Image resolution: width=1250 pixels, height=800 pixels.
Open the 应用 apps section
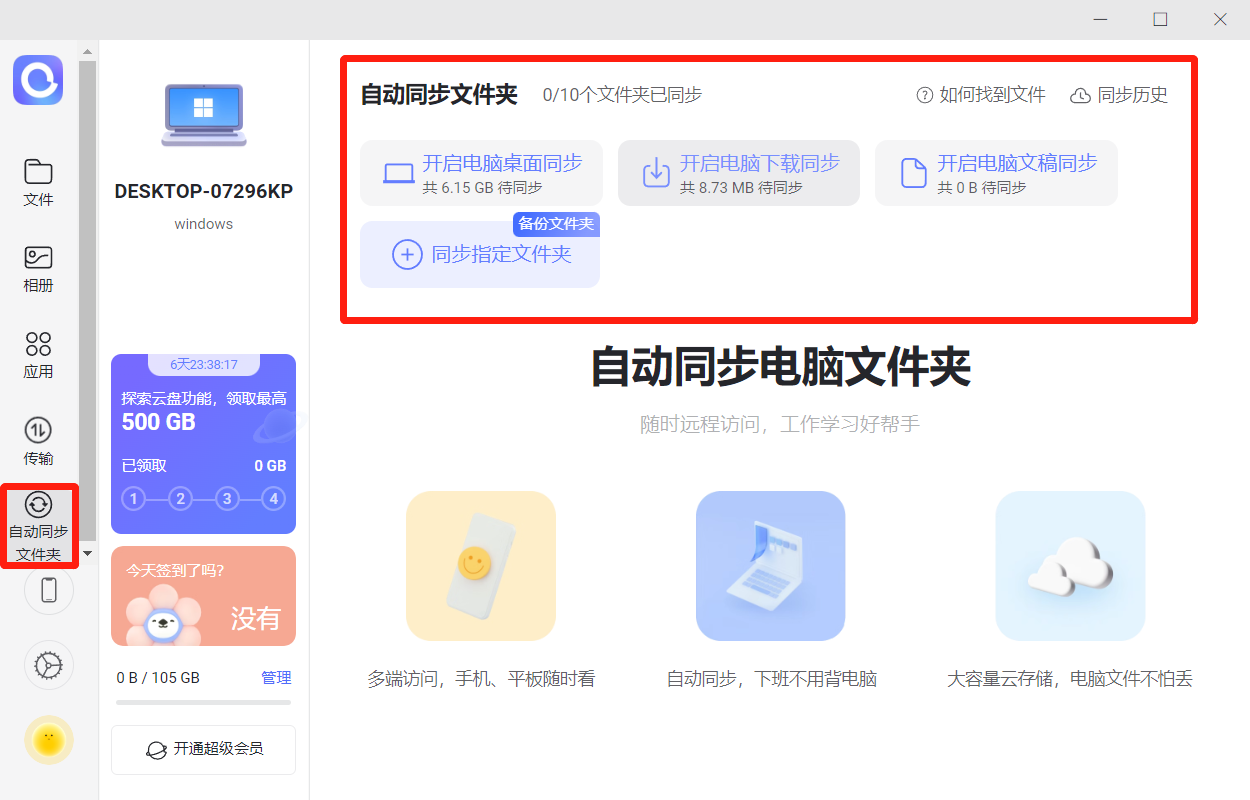tap(38, 356)
